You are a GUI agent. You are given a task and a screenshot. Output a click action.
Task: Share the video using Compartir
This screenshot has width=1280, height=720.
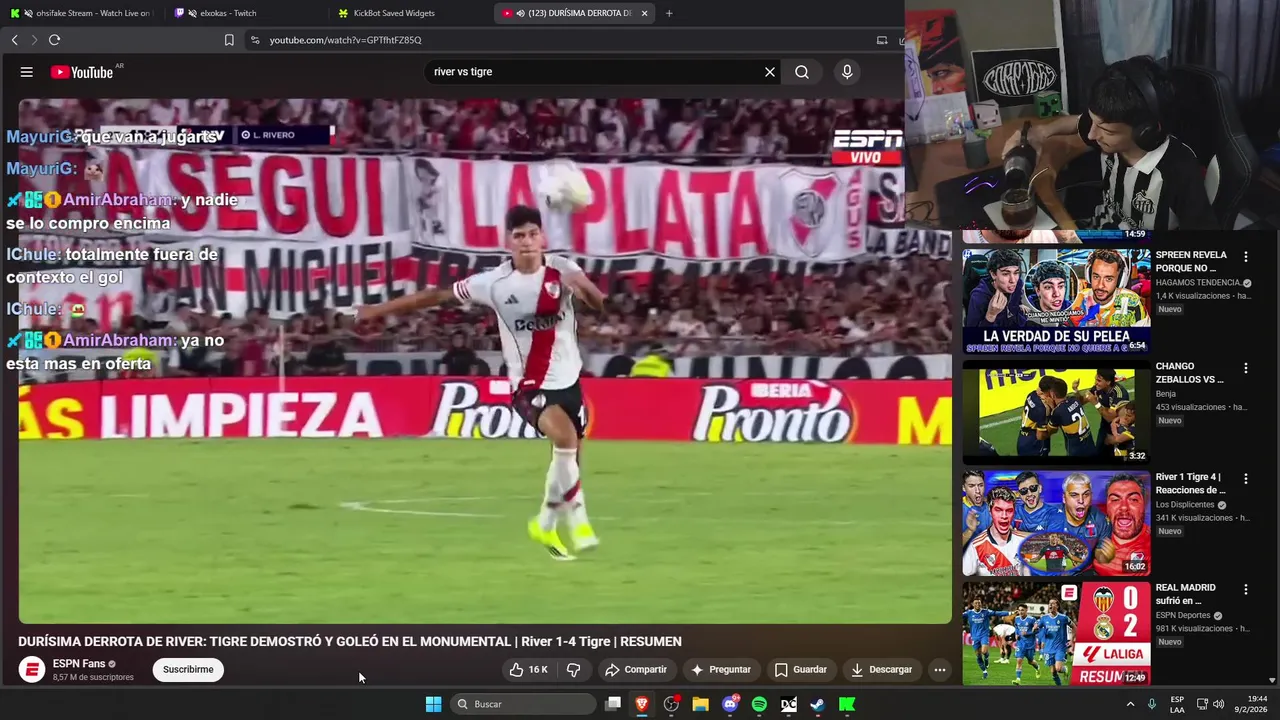click(x=636, y=670)
